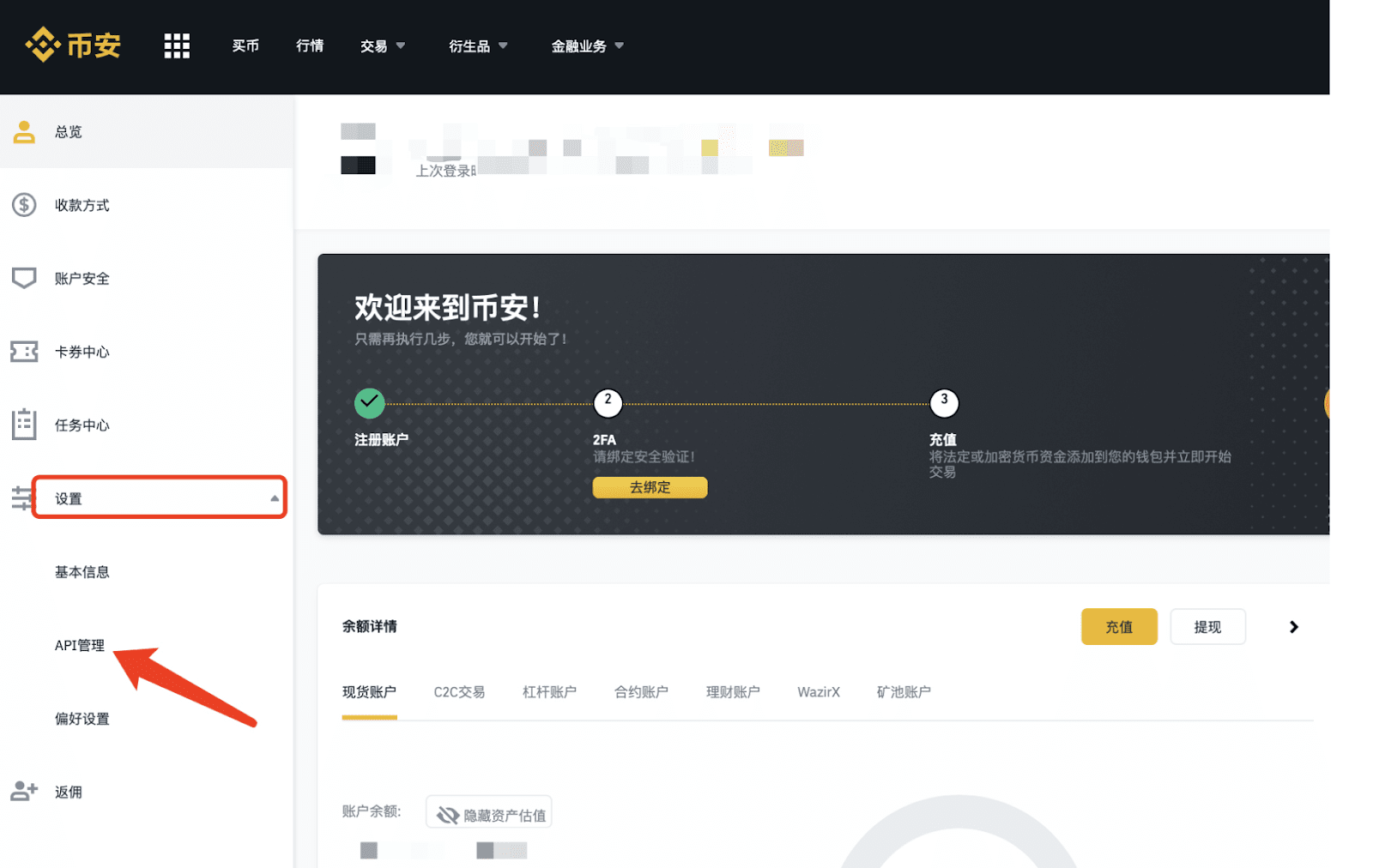The image size is (1373, 868).
Task: Open 总览 in the sidebar
Action: coord(69,132)
